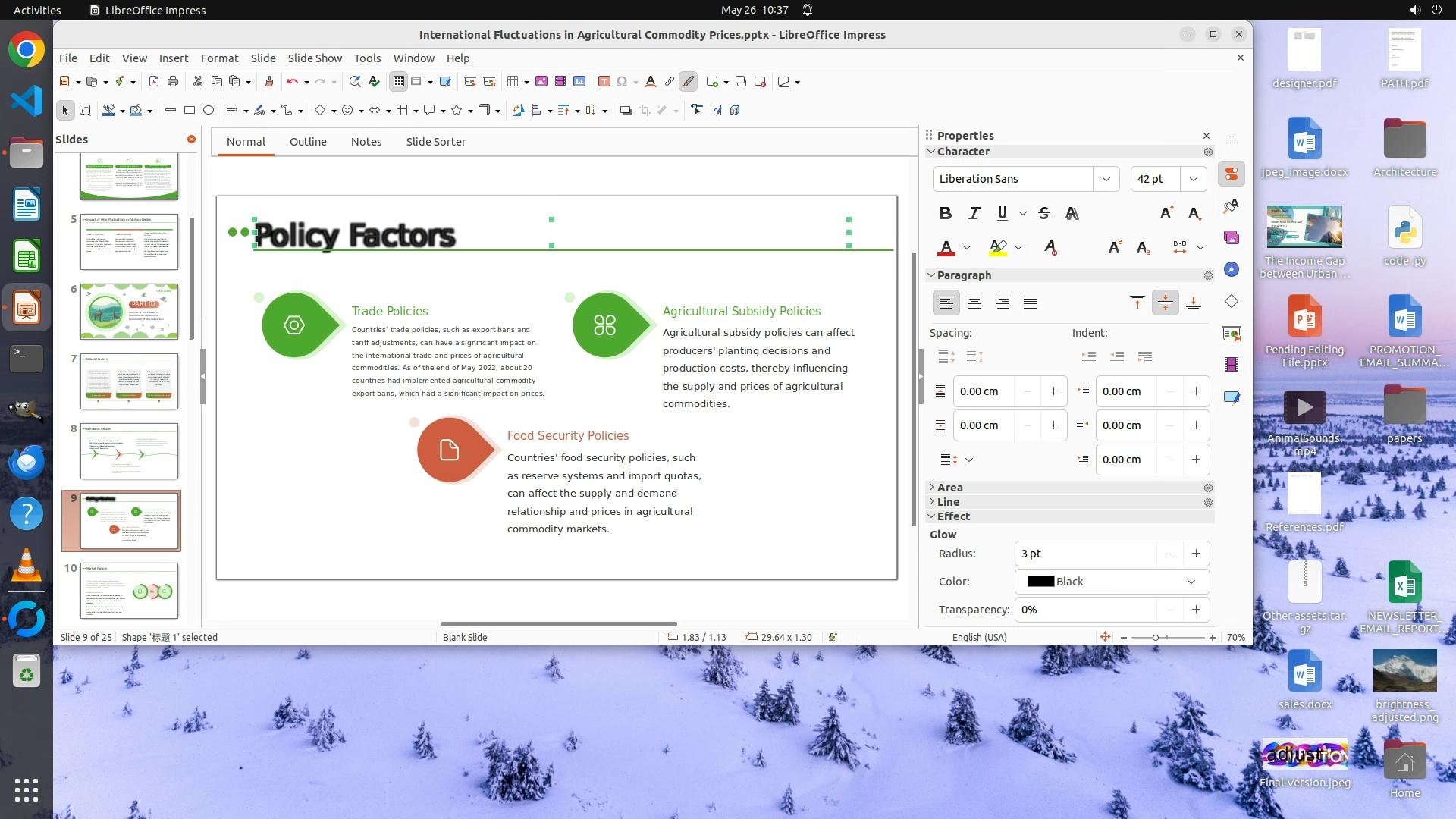The height and width of the screenshot is (819, 1456).
Task: Open the Navigator sidebar deck icon
Action: tap(1232, 270)
